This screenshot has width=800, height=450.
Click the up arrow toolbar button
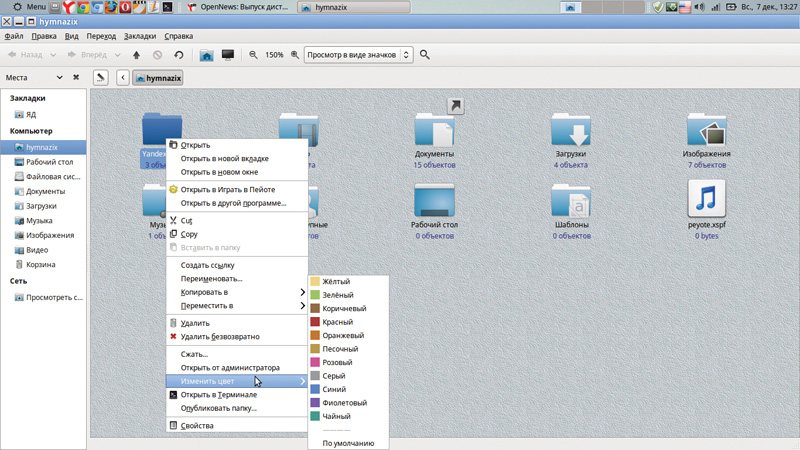point(136,55)
